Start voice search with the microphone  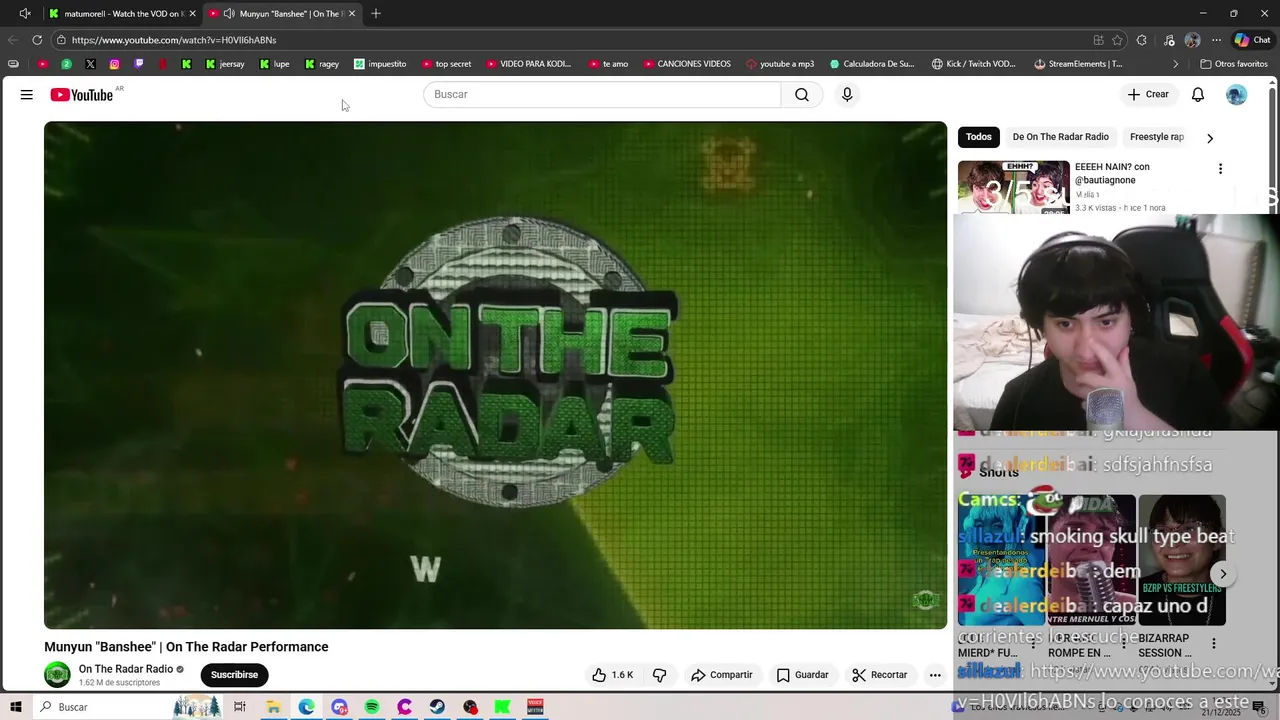tap(847, 94)
